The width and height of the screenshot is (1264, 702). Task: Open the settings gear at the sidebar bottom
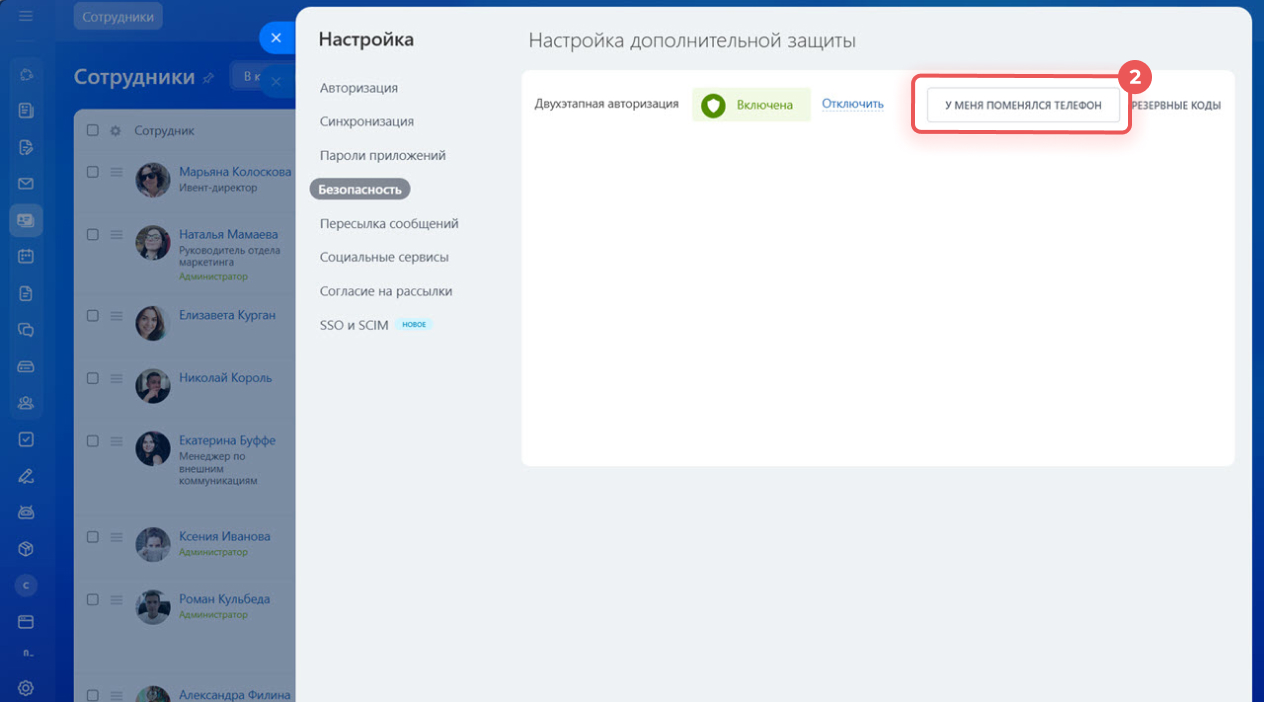(x=26, y=687)
